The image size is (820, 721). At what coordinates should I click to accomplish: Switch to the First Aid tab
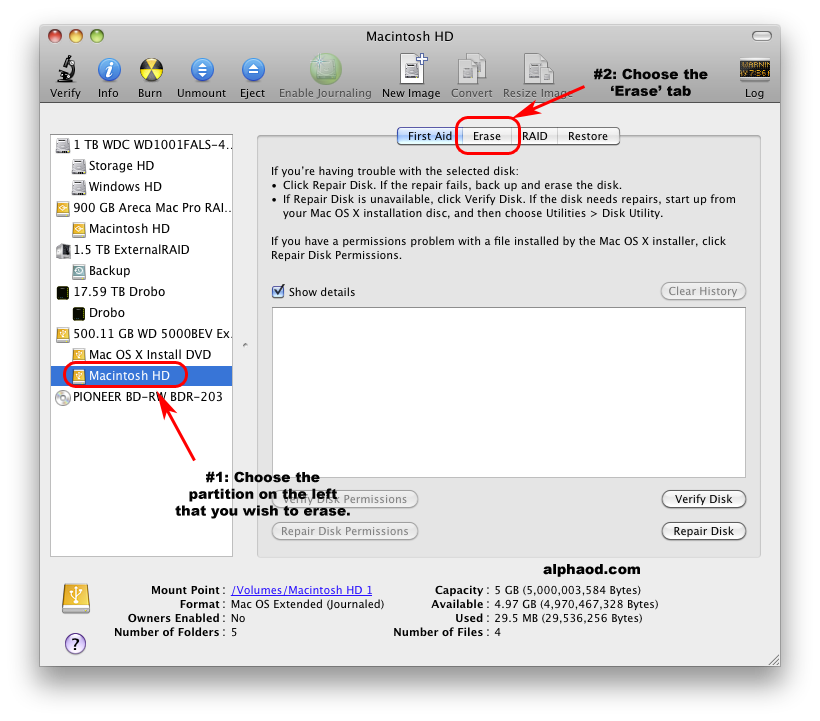429,136
